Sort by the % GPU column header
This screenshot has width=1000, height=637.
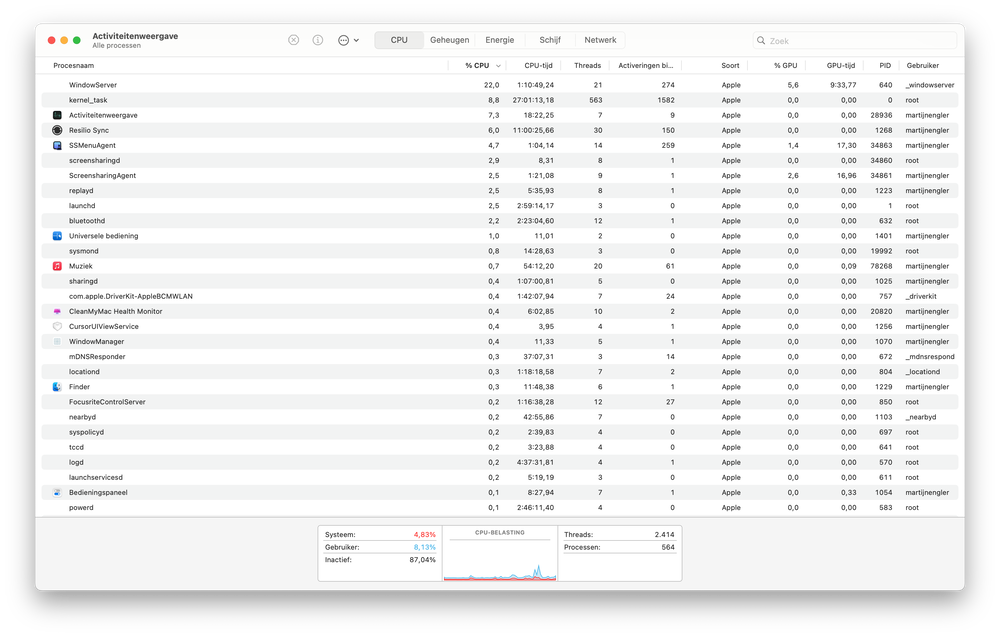(786, 66)
